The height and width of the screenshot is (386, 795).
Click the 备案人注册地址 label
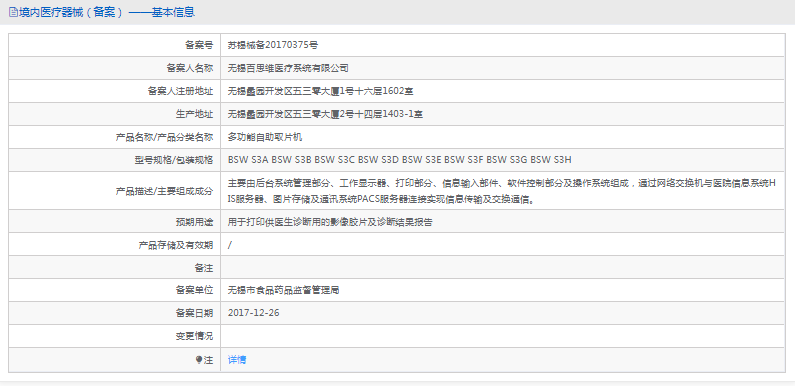tap(180, 91)
